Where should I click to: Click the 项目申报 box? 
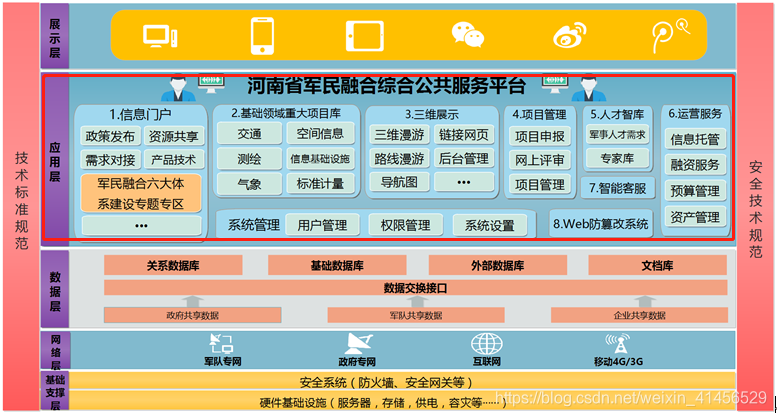(x=540, y=136)
